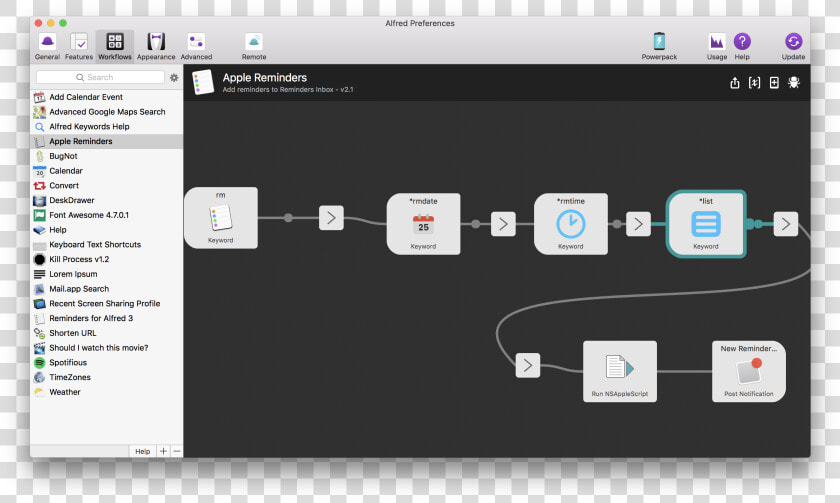The width and height of the screenshot is (840, 503).
Task: Show the Usage statistics
Action: [x=717, y=46]
